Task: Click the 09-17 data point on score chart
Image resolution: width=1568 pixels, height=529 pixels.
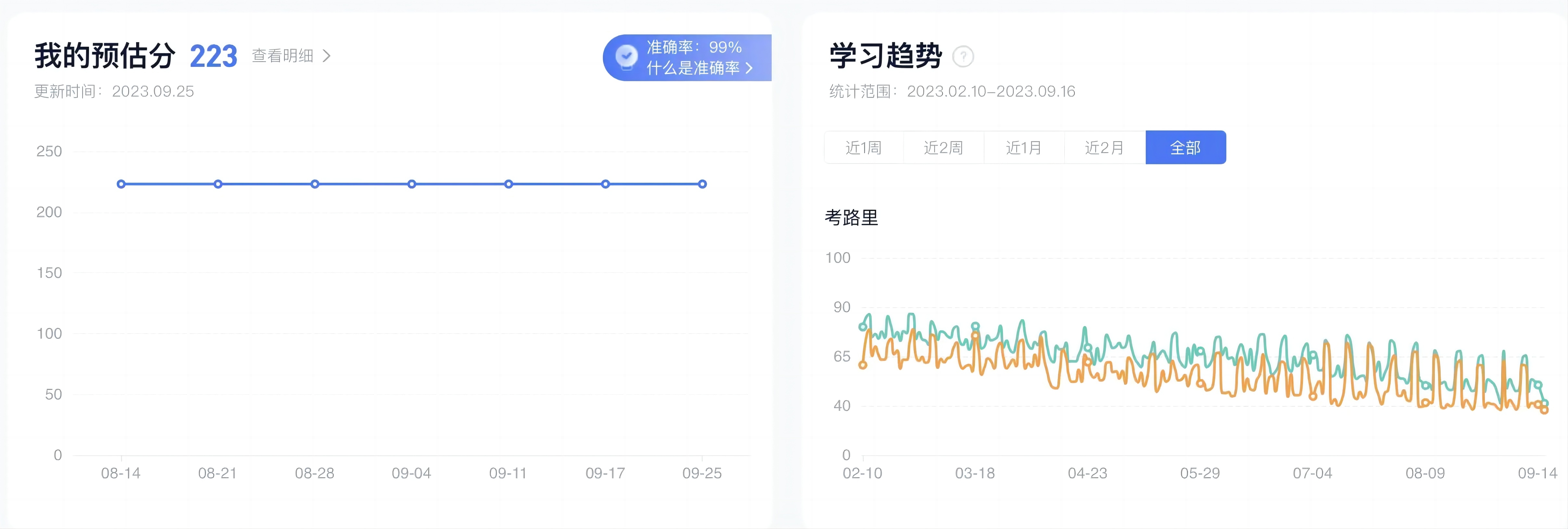Action: [605, 184]
